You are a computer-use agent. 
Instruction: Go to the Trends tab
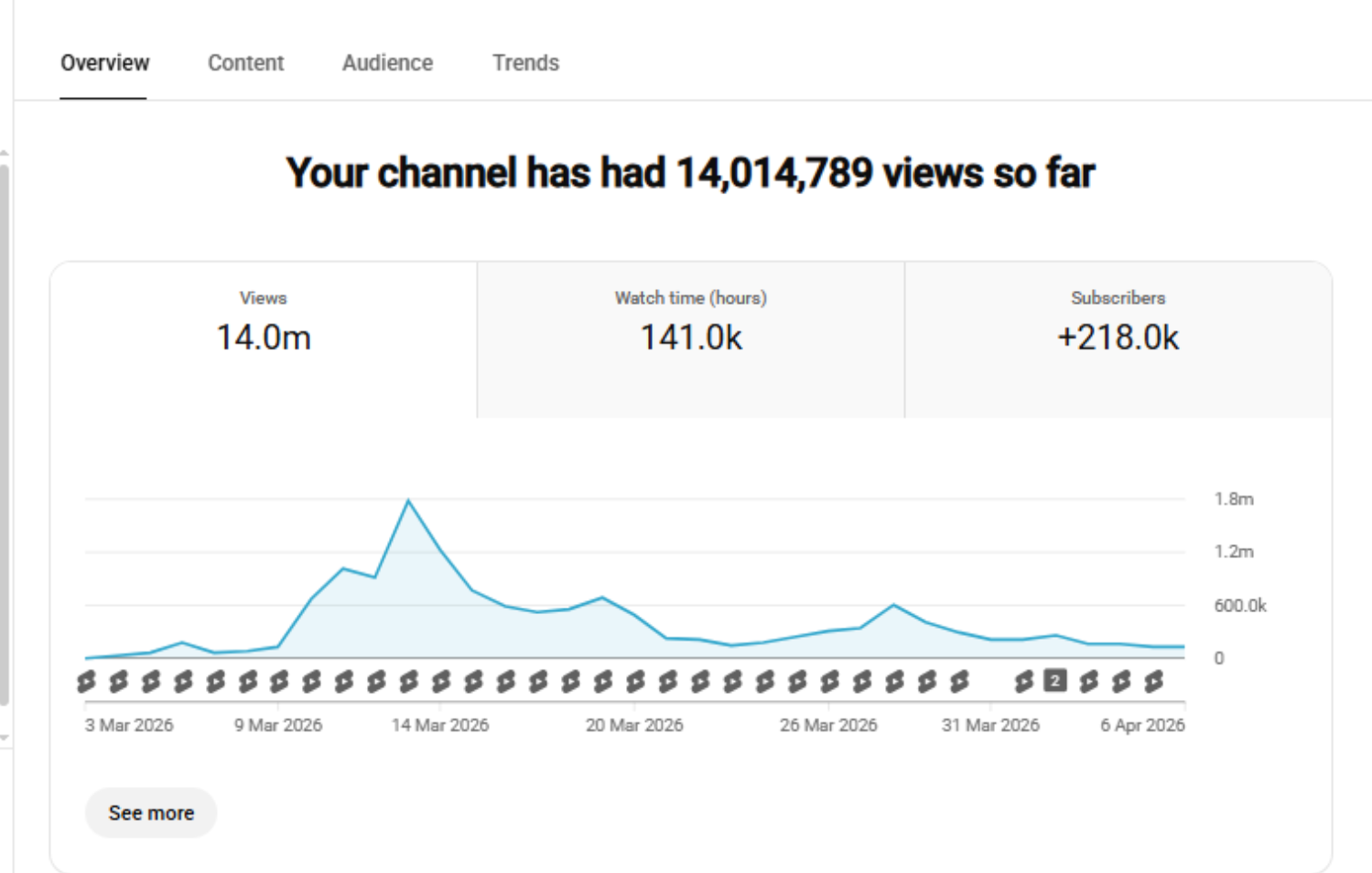(525, 63)
